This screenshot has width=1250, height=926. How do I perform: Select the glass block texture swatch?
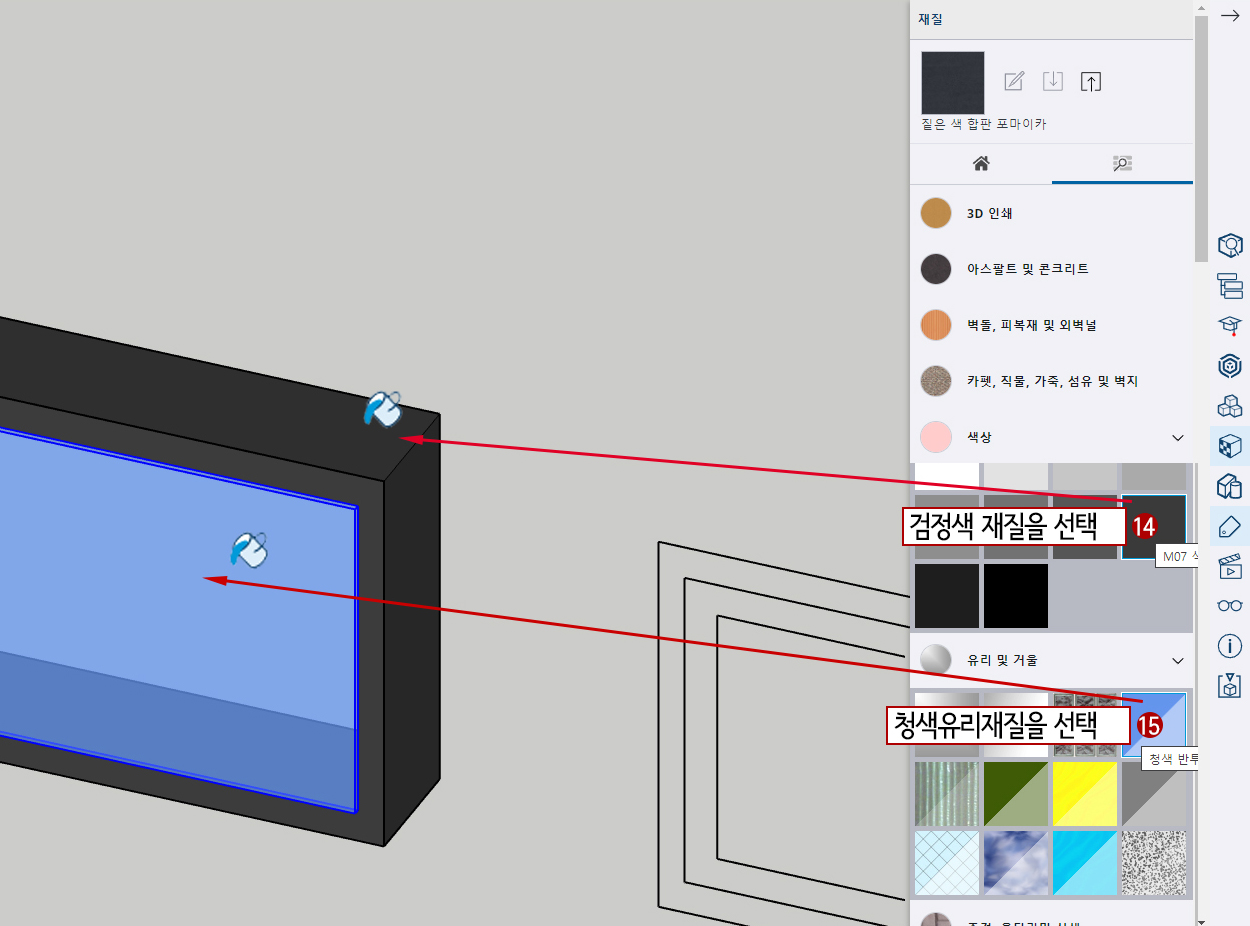click(1085, 724)
